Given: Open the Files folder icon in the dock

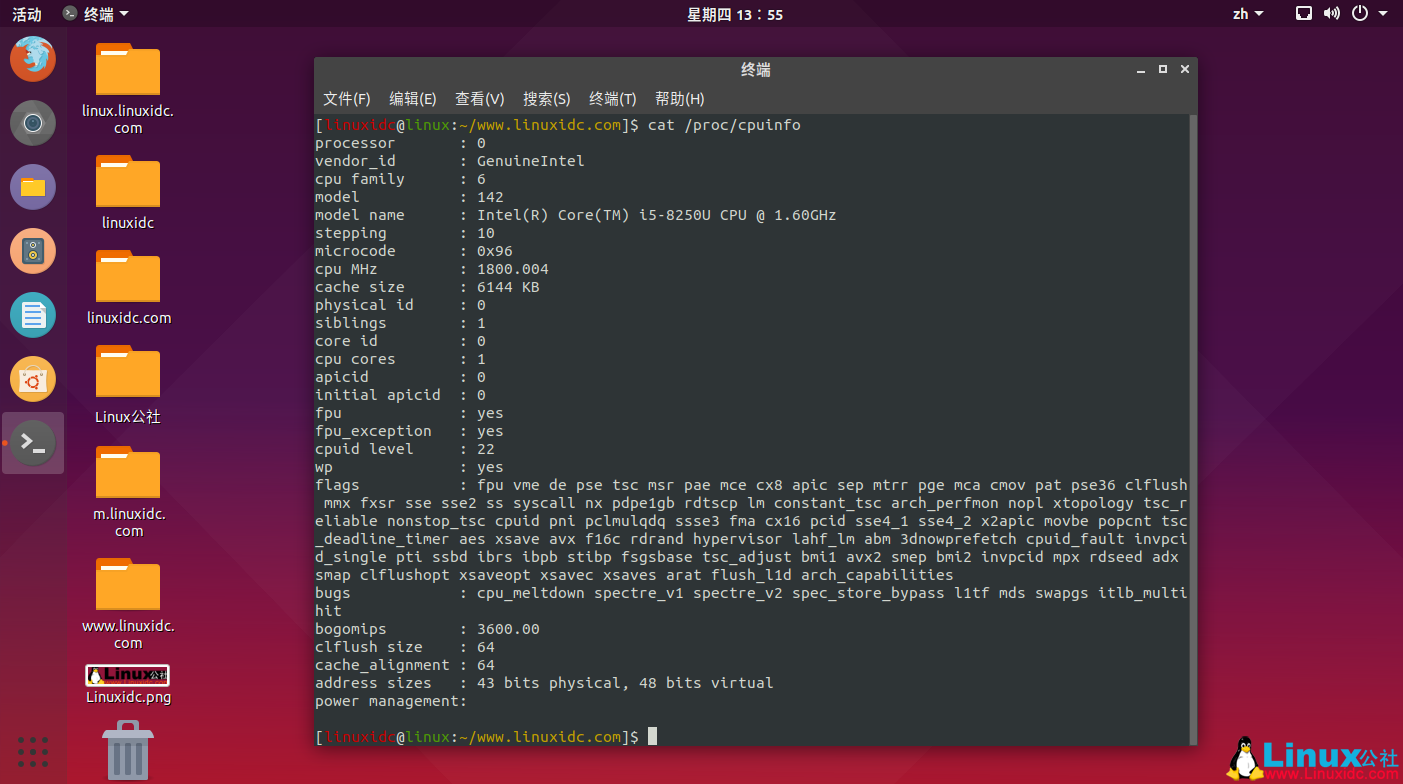Looking at the screenshot, I should pyautogui.click(x=33, y=186).
